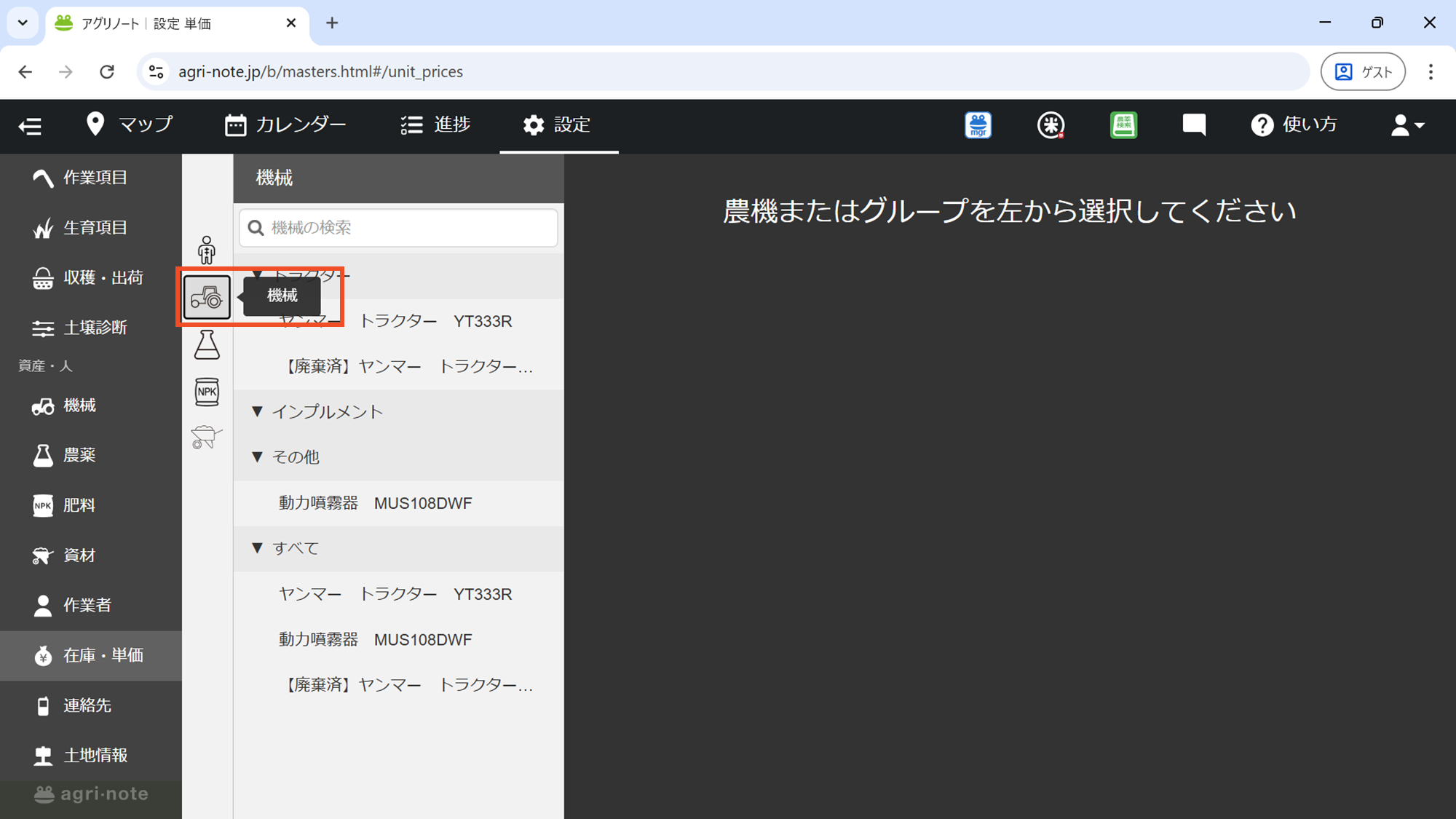
Task: Open 土壌診断 in the sidebar
Action: coord(91,328)
